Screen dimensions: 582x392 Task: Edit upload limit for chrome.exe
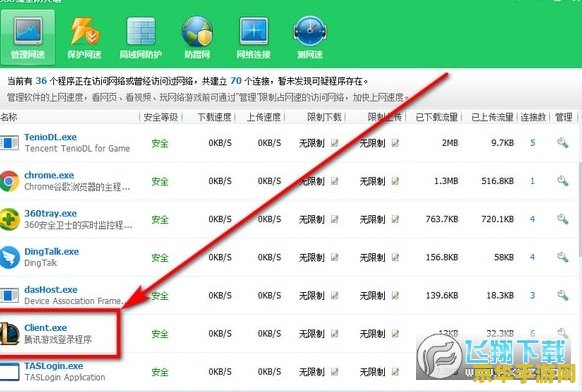[x=395, y=181]
